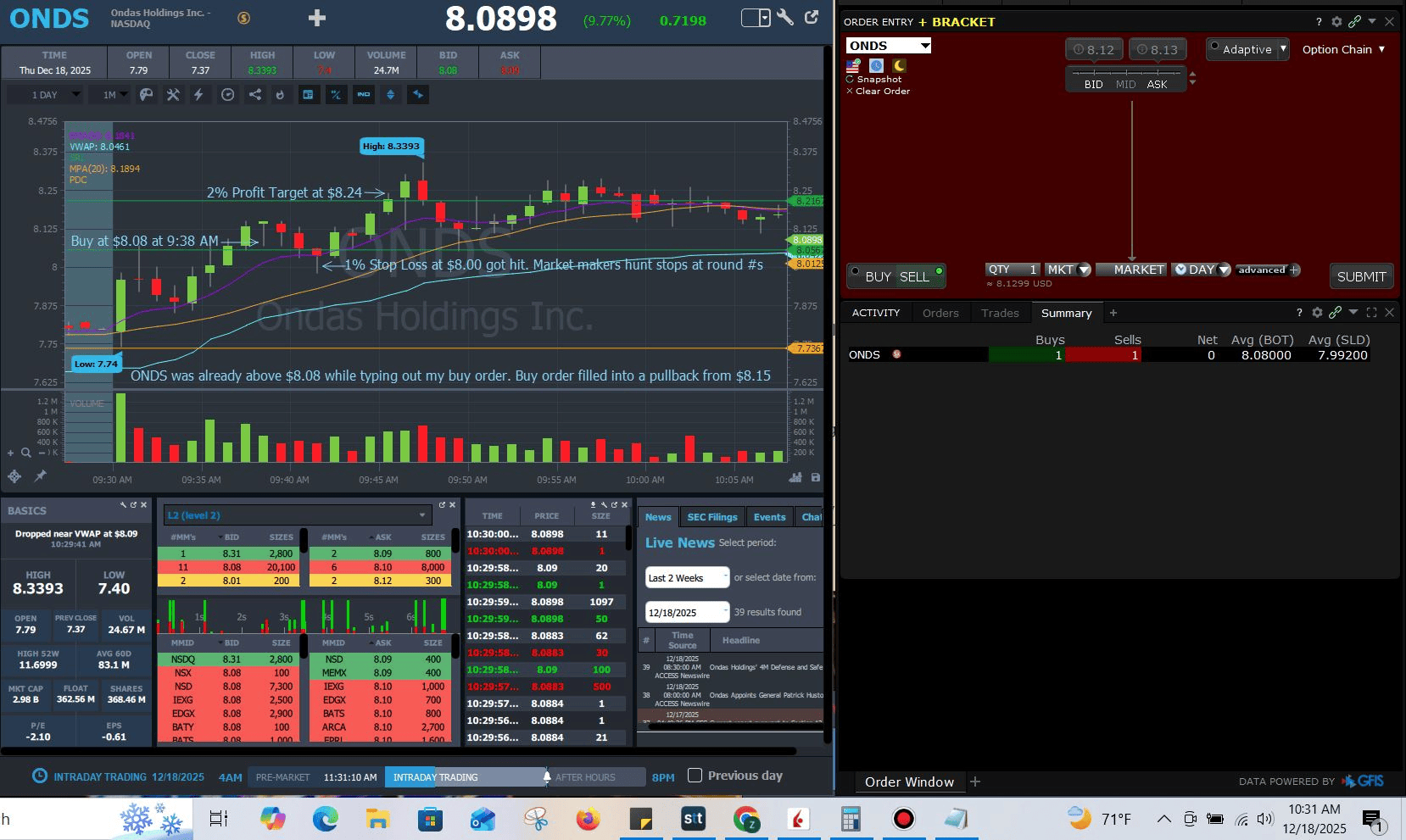Click Order Entry green link chain icon

(x=1354, y=21)
